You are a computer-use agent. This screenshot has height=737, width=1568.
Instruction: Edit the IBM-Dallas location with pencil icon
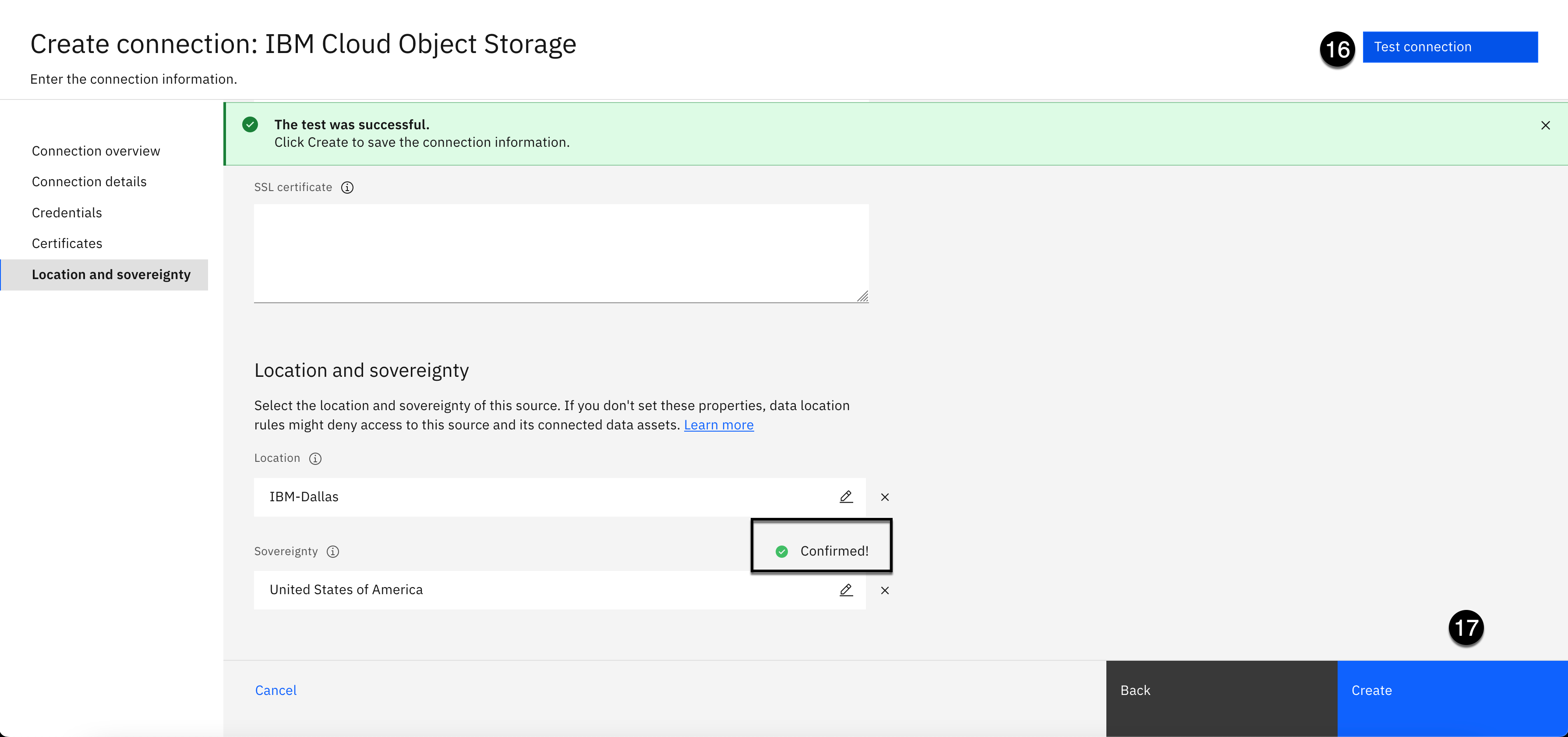click(845, 497)
